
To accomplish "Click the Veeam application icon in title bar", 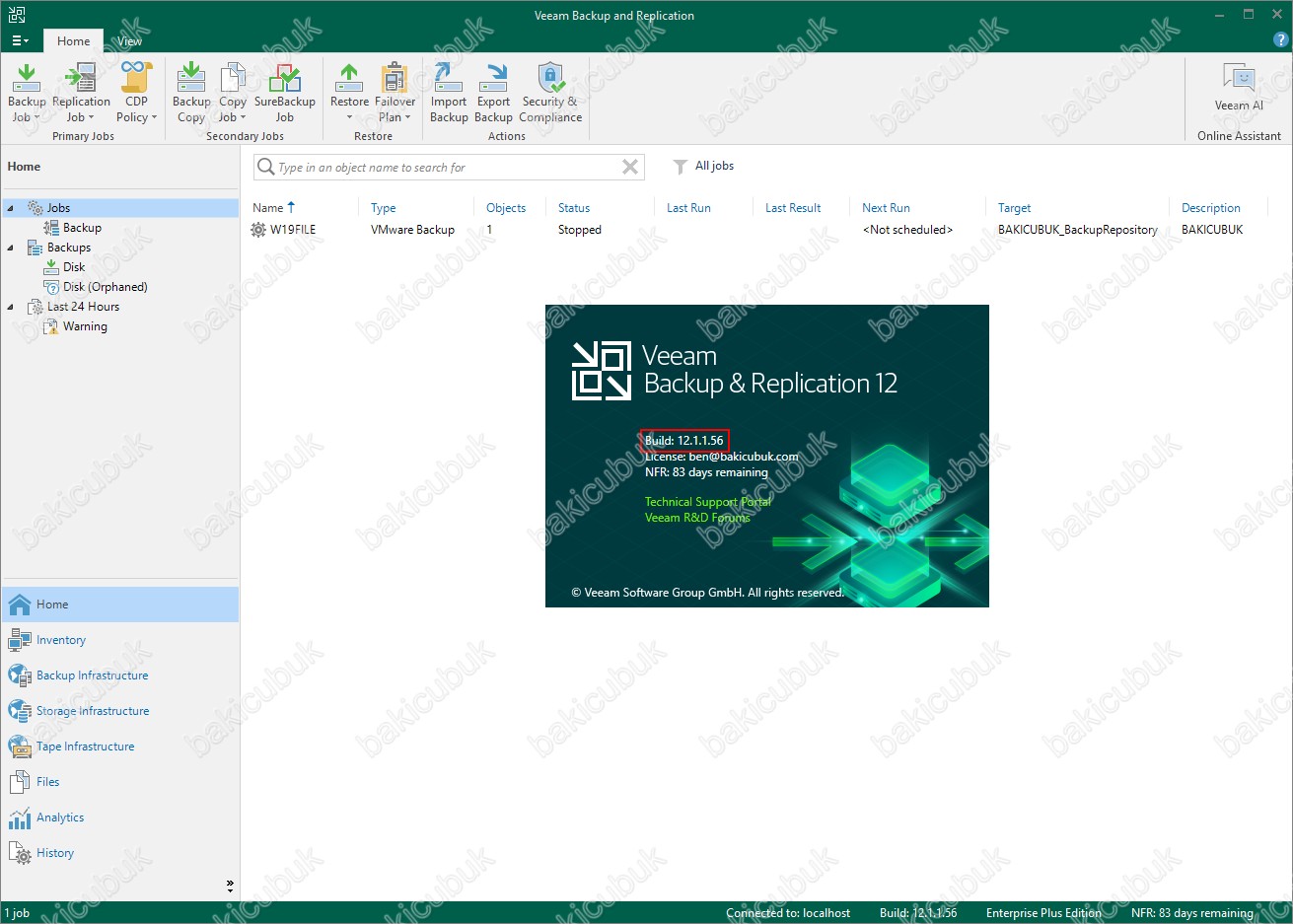I will click(17, 15).
